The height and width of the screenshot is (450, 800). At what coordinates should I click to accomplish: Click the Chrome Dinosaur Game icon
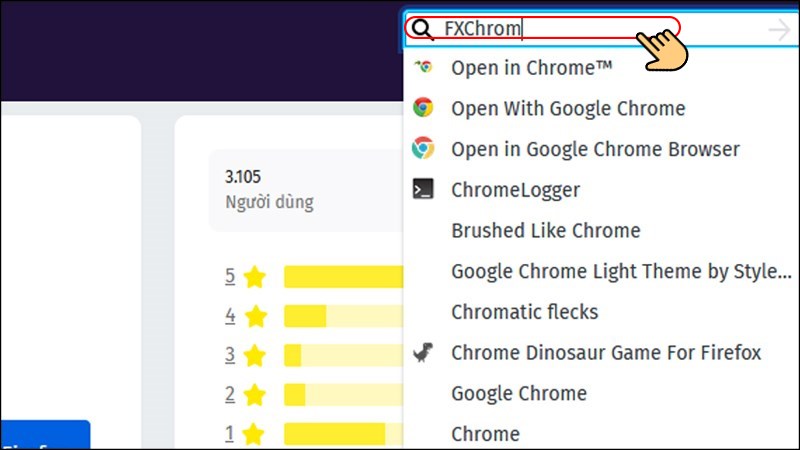(423, 353)
